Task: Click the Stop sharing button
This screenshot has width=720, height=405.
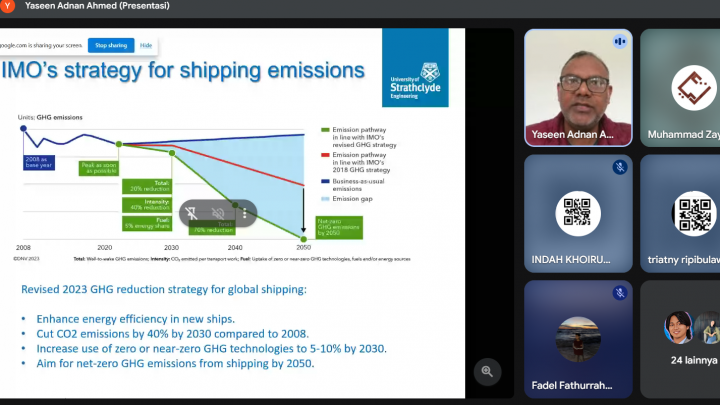Action: point(110,45)
